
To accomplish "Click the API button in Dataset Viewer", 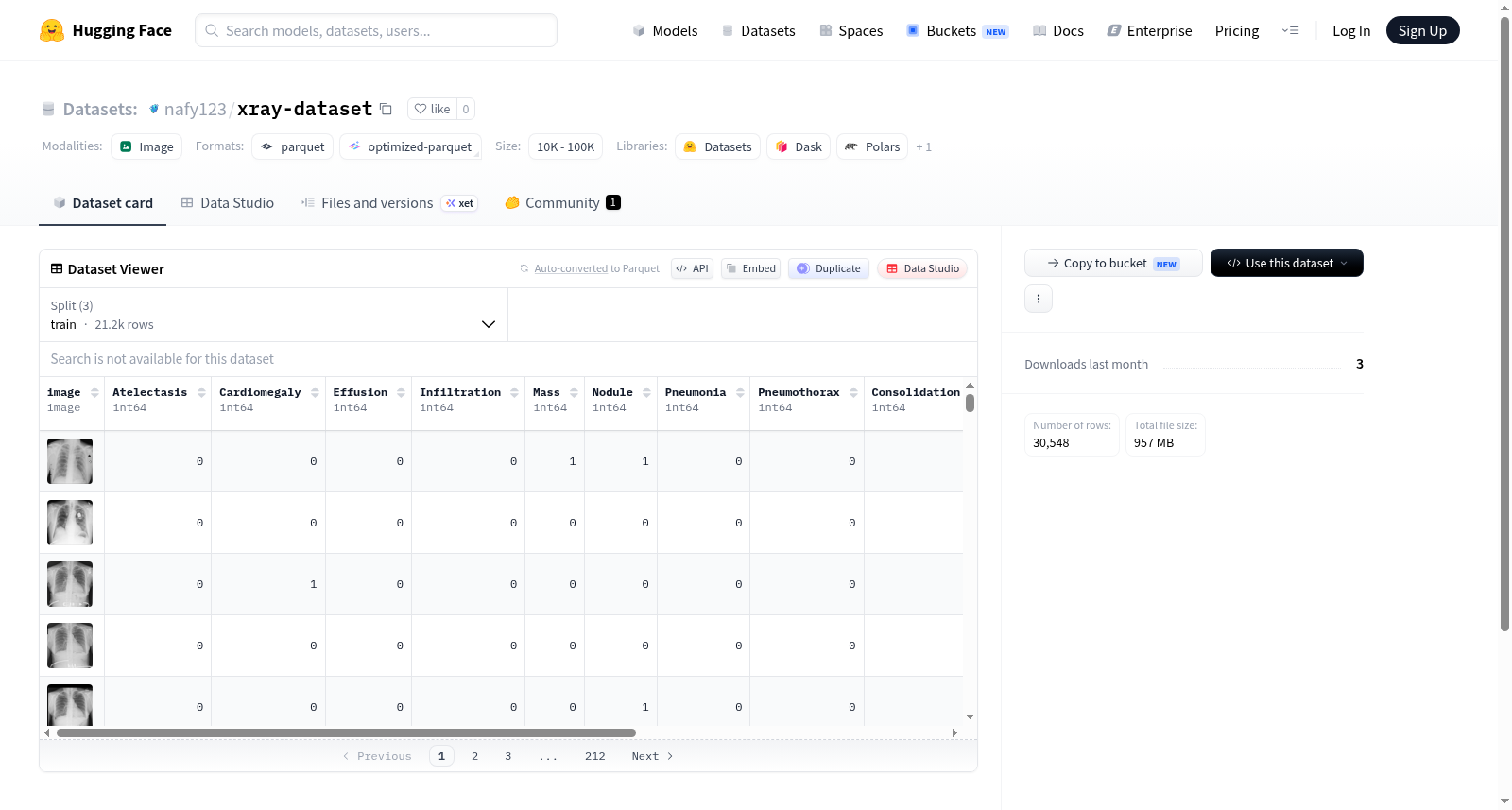I will [692, 268].
